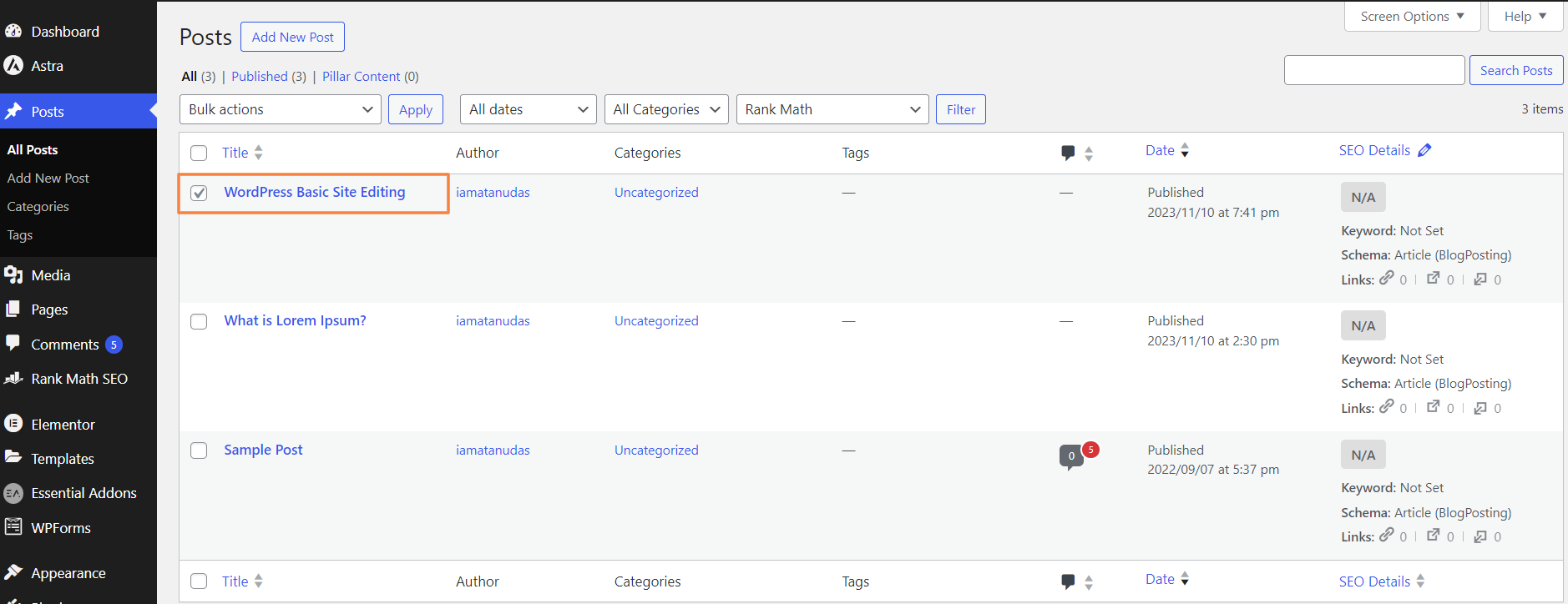
Task: Open Categories submenu item
Action: pyautogui.click(x=38, y=206)
